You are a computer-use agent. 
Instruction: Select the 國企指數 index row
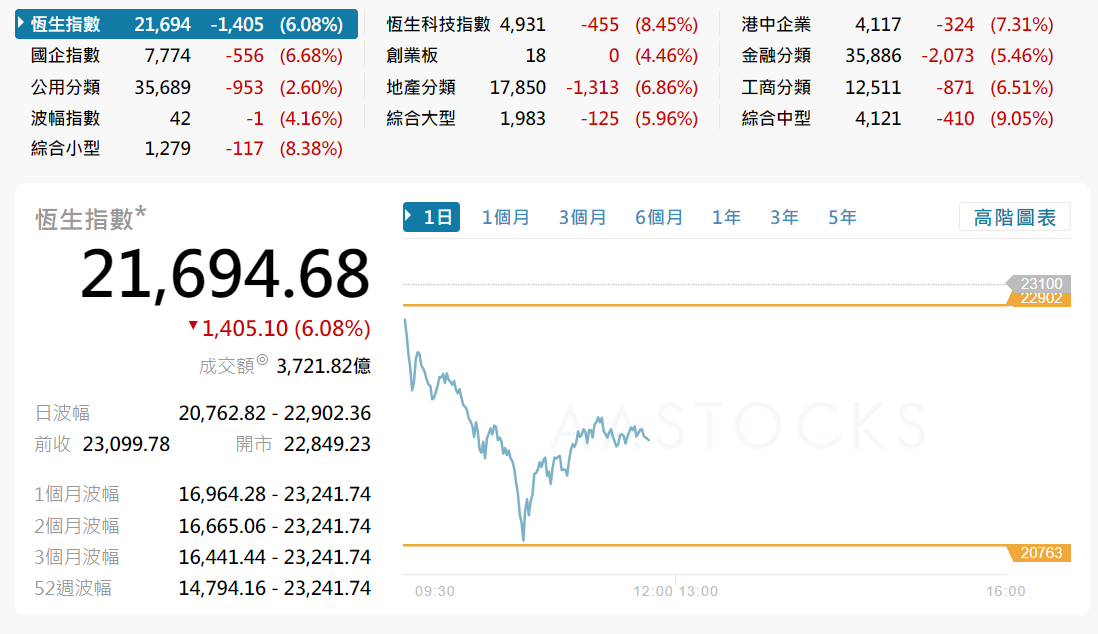tap(66, 56)
